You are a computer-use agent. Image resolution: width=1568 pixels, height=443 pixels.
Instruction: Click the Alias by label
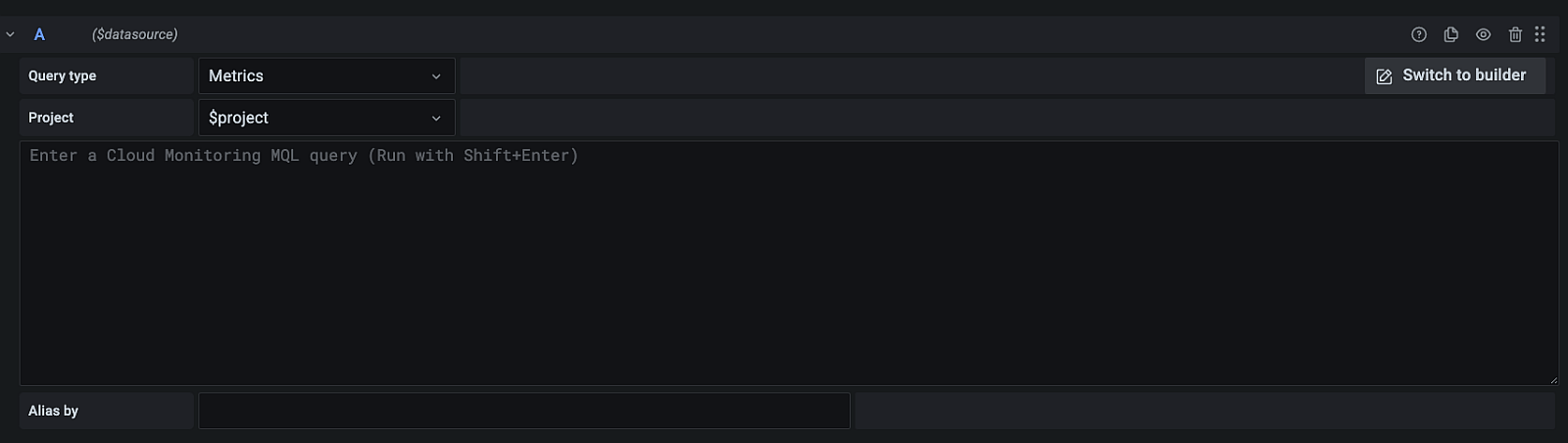coord(53,411)
